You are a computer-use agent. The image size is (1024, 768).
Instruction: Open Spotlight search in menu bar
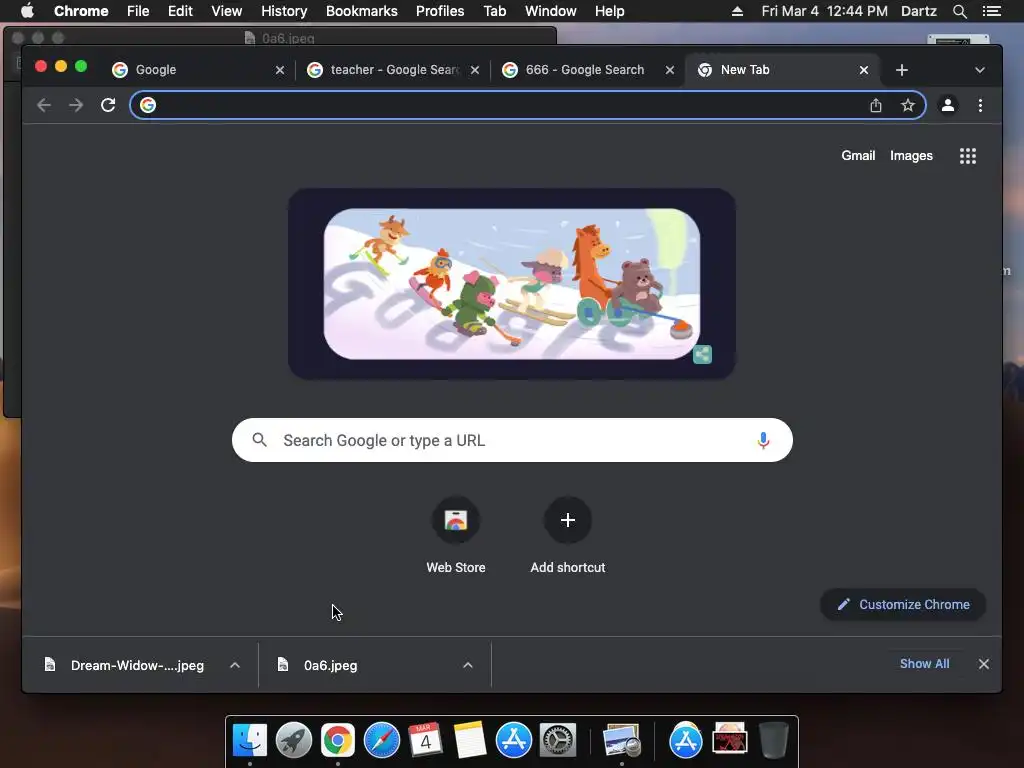coord(959,11)
